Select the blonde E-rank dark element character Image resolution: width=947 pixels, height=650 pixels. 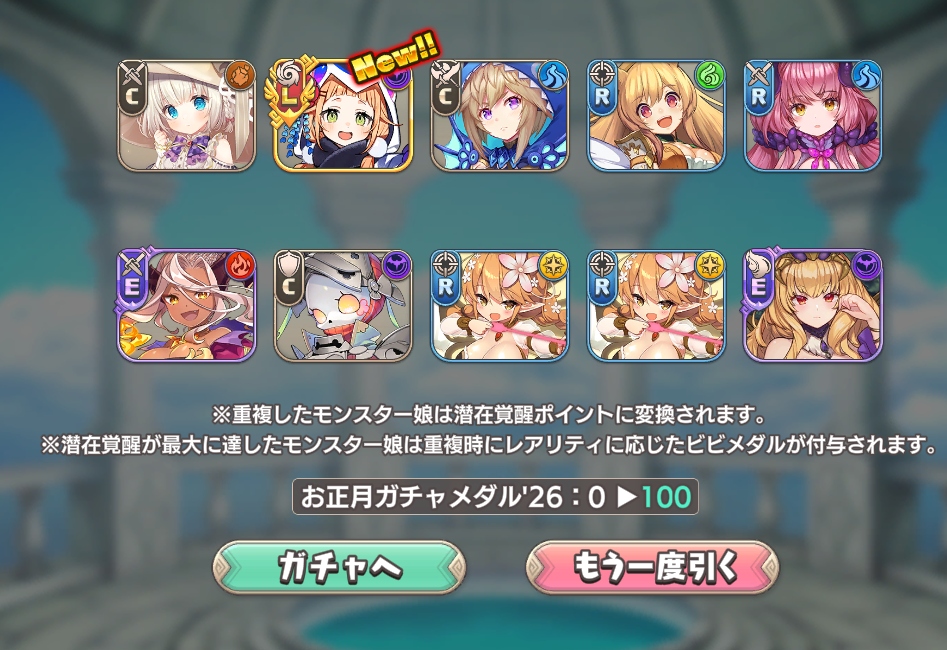tap(813, 306)
